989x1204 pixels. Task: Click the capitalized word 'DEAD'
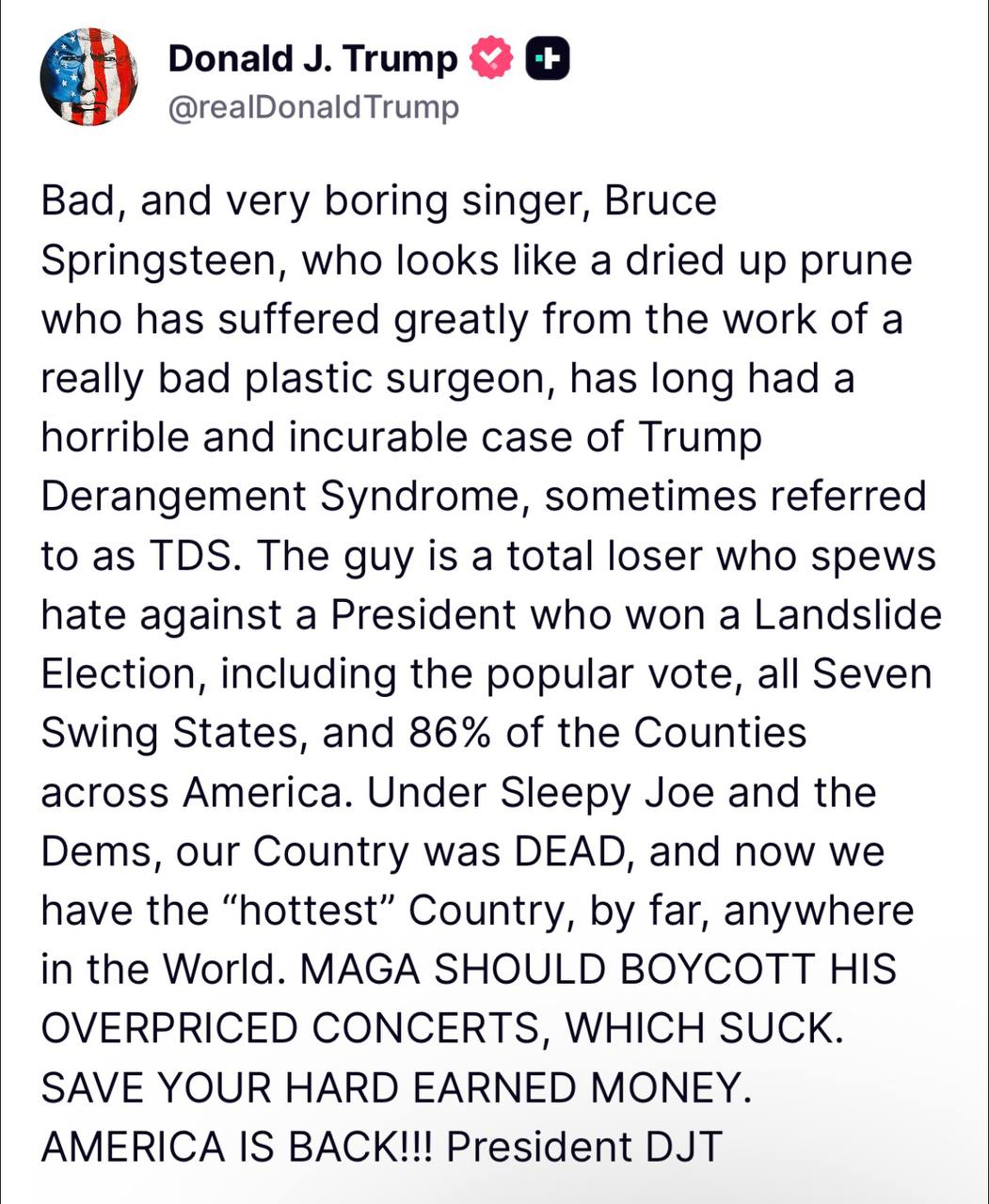[x=570, y=852]
